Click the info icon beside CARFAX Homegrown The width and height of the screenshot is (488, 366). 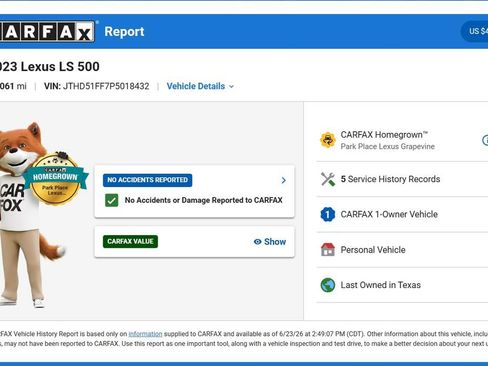[x=485, y=140]
